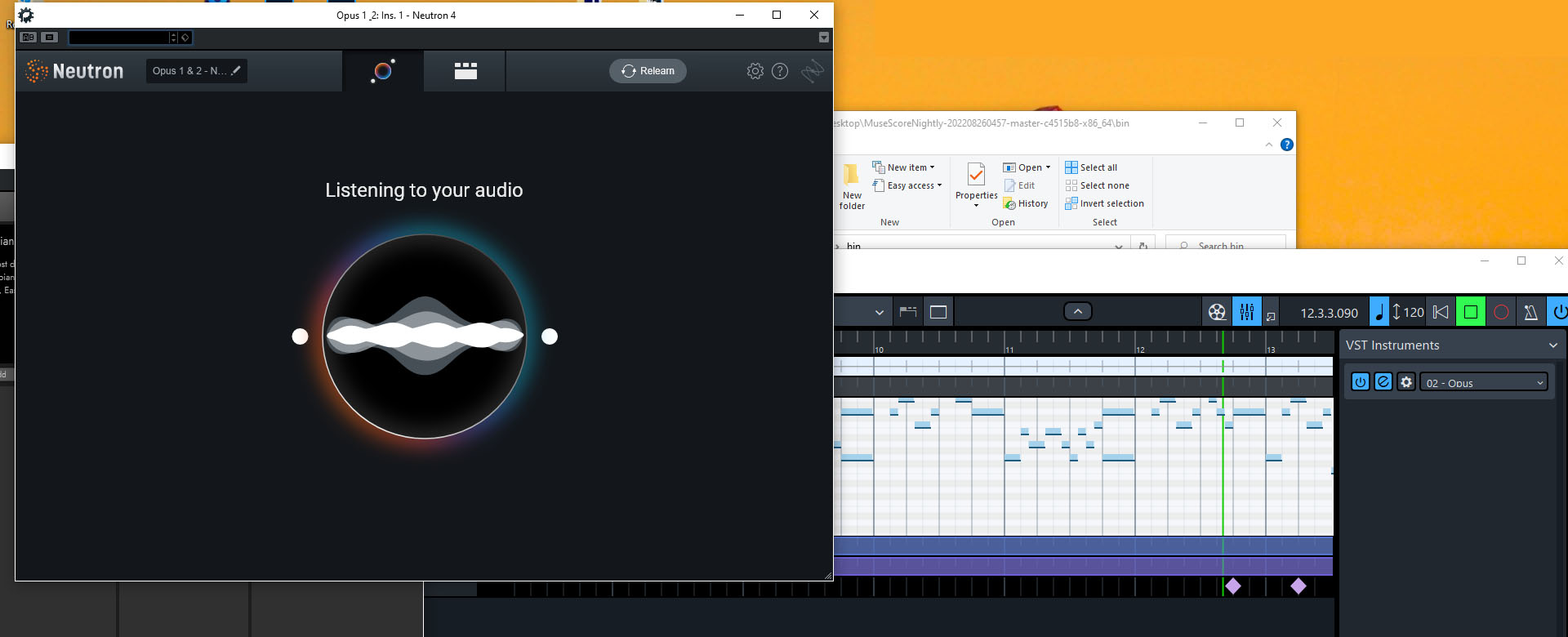Screen dimensions: 1568x637
Task: Refresh the Explorer address bar
Action: tap(1143, 245)
